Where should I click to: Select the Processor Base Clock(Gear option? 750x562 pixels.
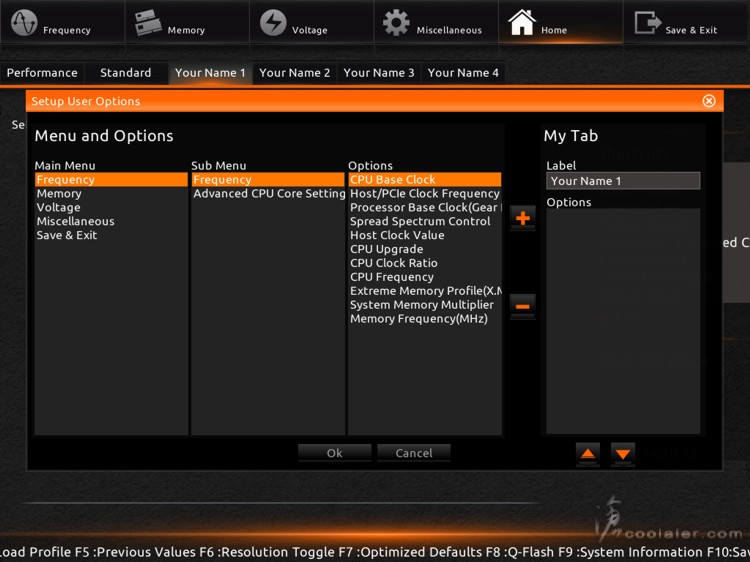coord(425,208)
